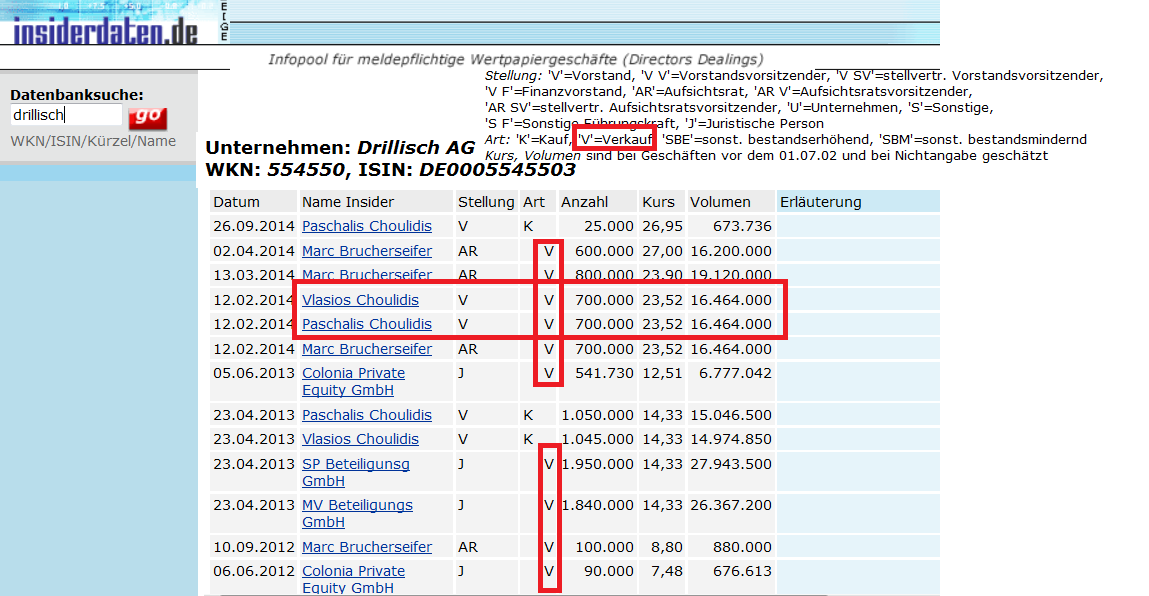Click the volume value 16.200.000
The height and width of the screenshot is (596, 1149).
tap(731, 251)
